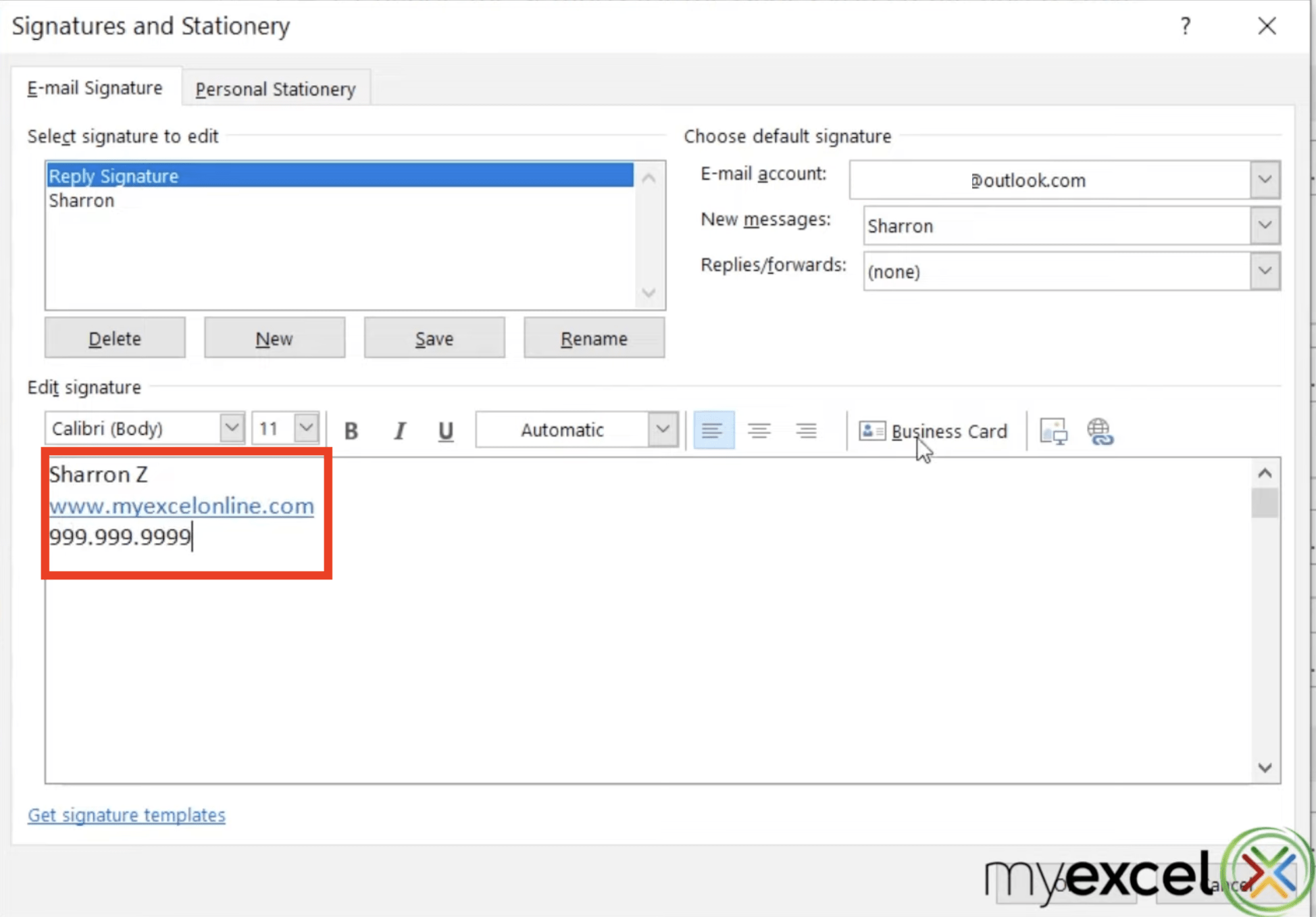Align signature text left

tap(713, 430)
